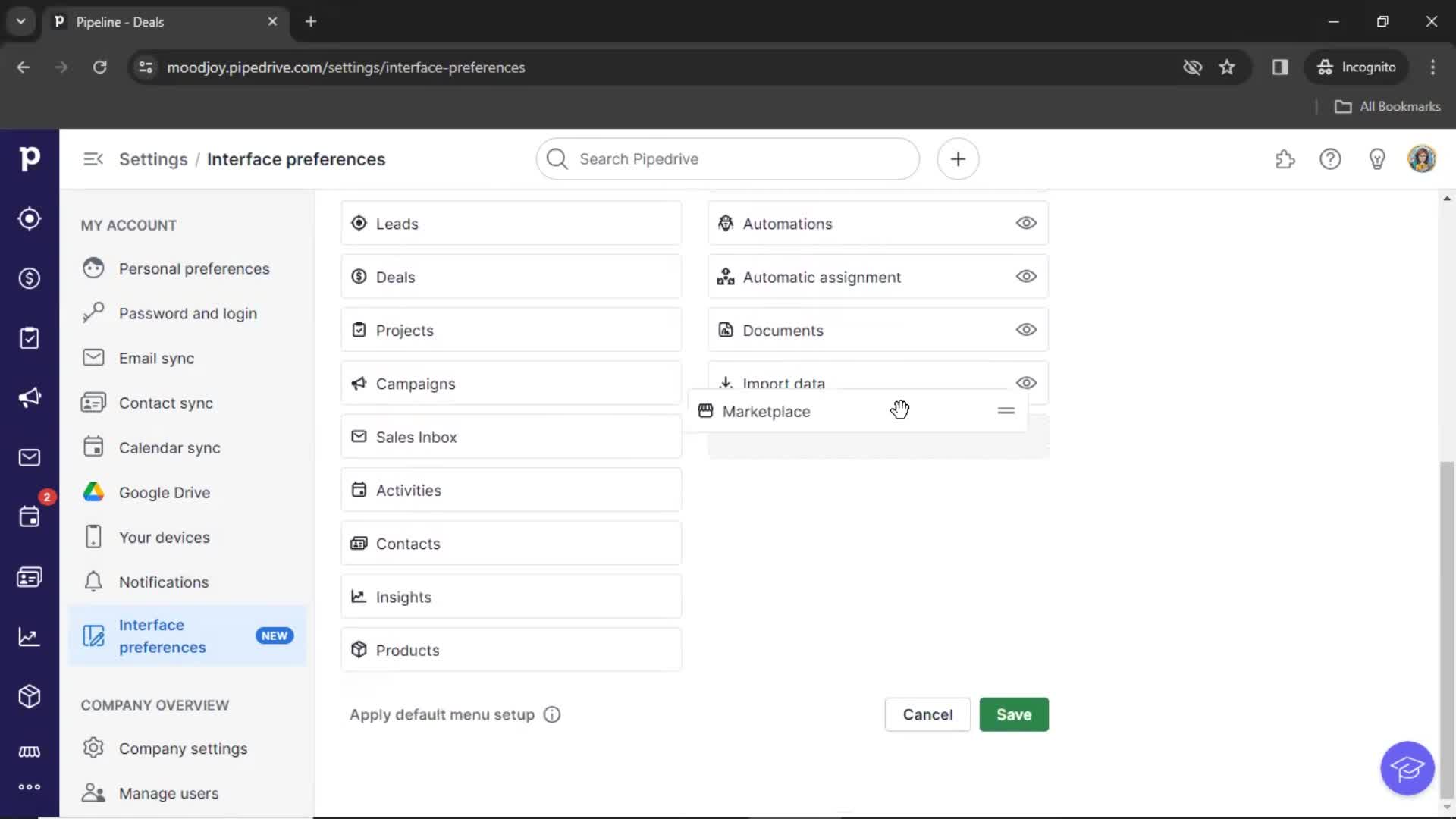Click the Cancel button
1456x819 pixels.
(927, 714)
